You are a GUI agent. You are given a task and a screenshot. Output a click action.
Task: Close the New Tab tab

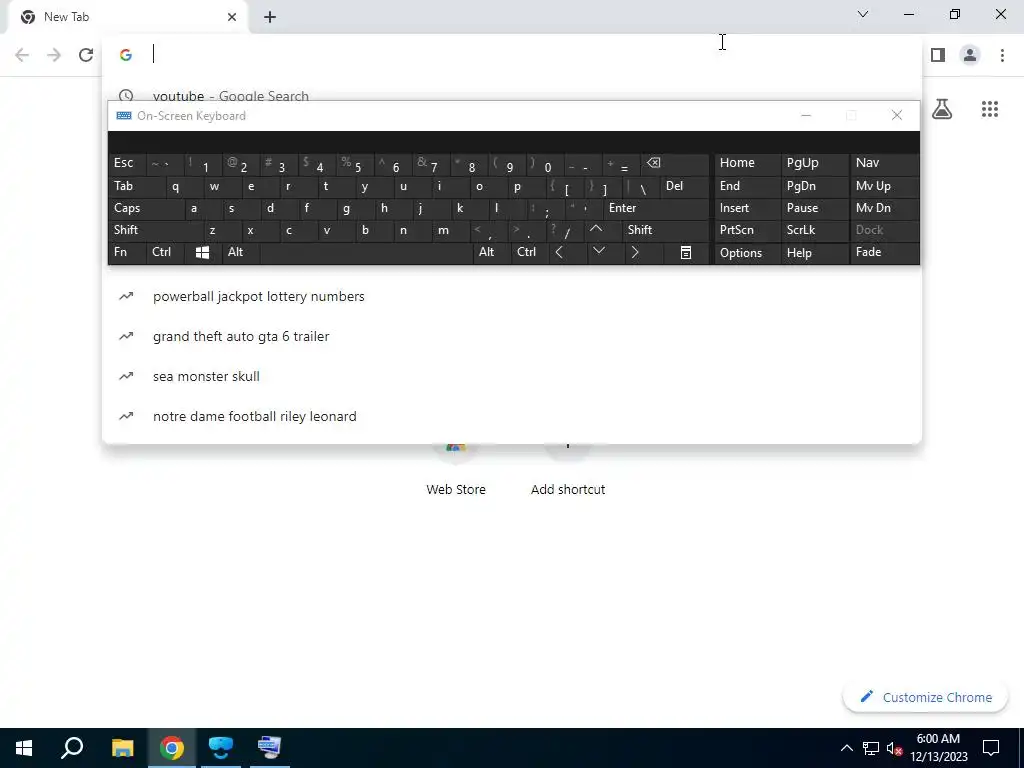pyautogui.click(x=232, y=17)
